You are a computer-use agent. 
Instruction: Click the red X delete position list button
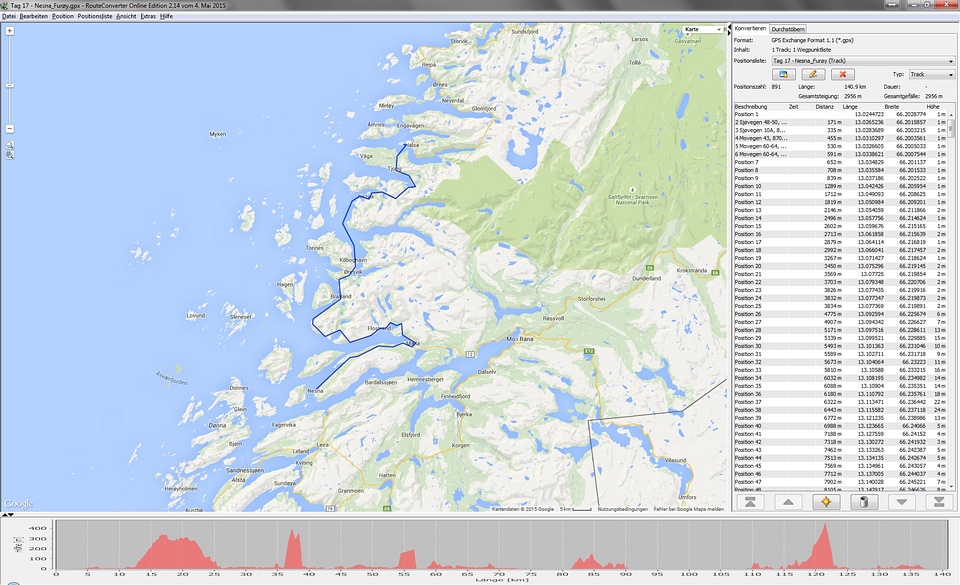[843, 74]
